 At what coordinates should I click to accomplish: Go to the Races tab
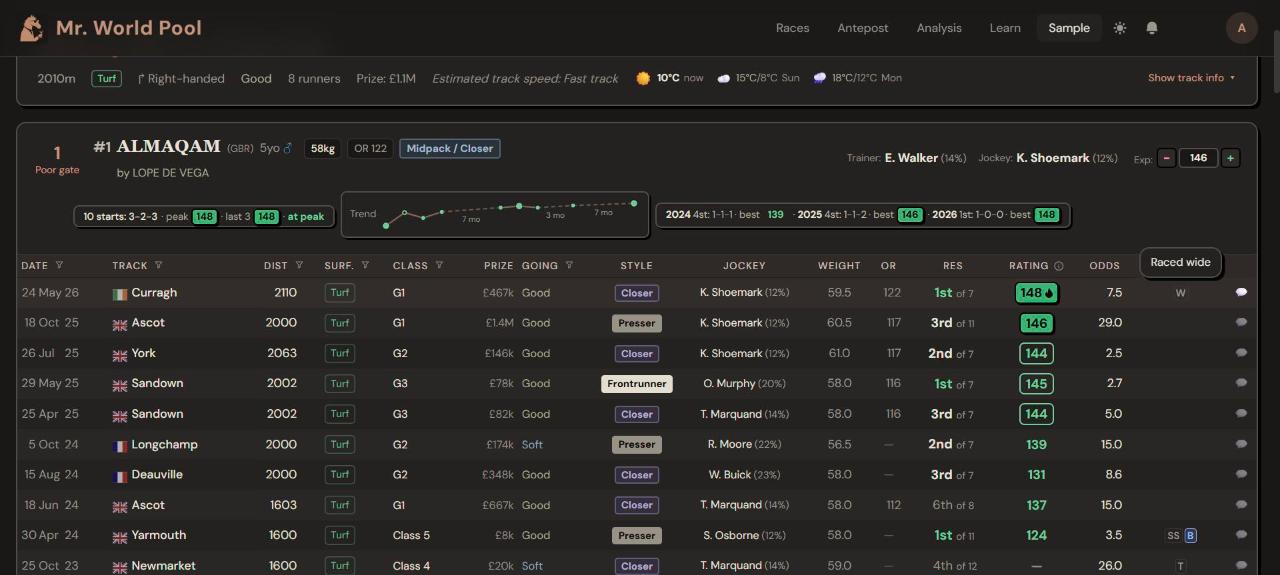792,28
